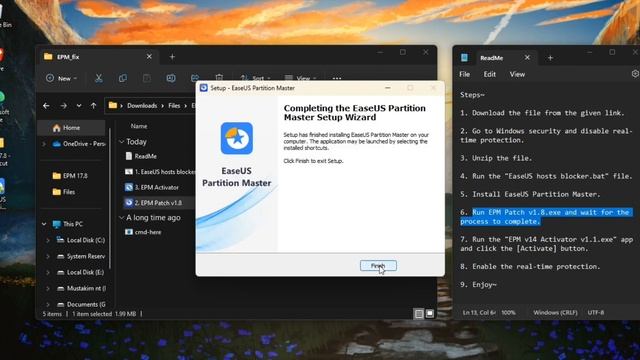
Task: Select 3. EPM Activator file
Action: [152, 187]
